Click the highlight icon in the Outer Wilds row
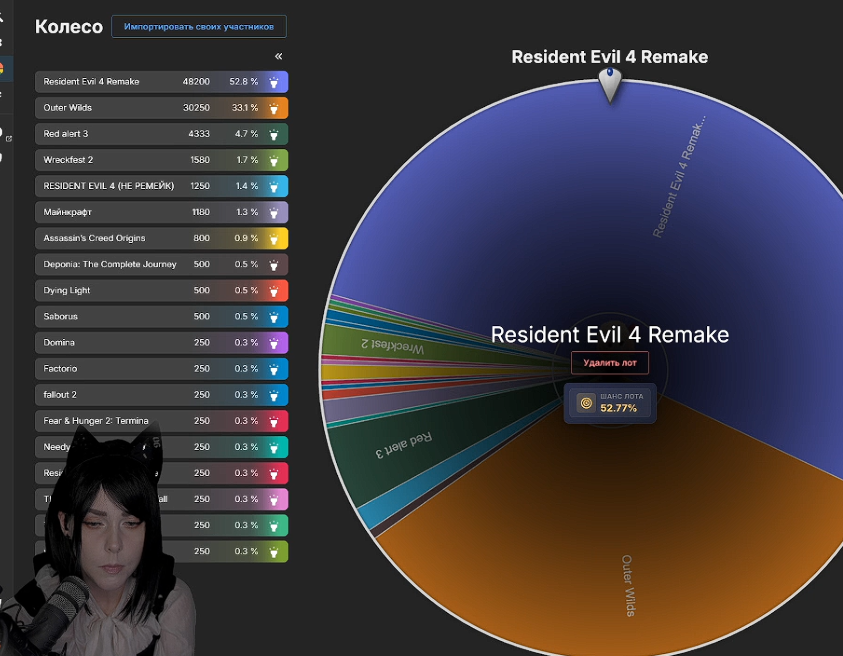 pos(274,108)
